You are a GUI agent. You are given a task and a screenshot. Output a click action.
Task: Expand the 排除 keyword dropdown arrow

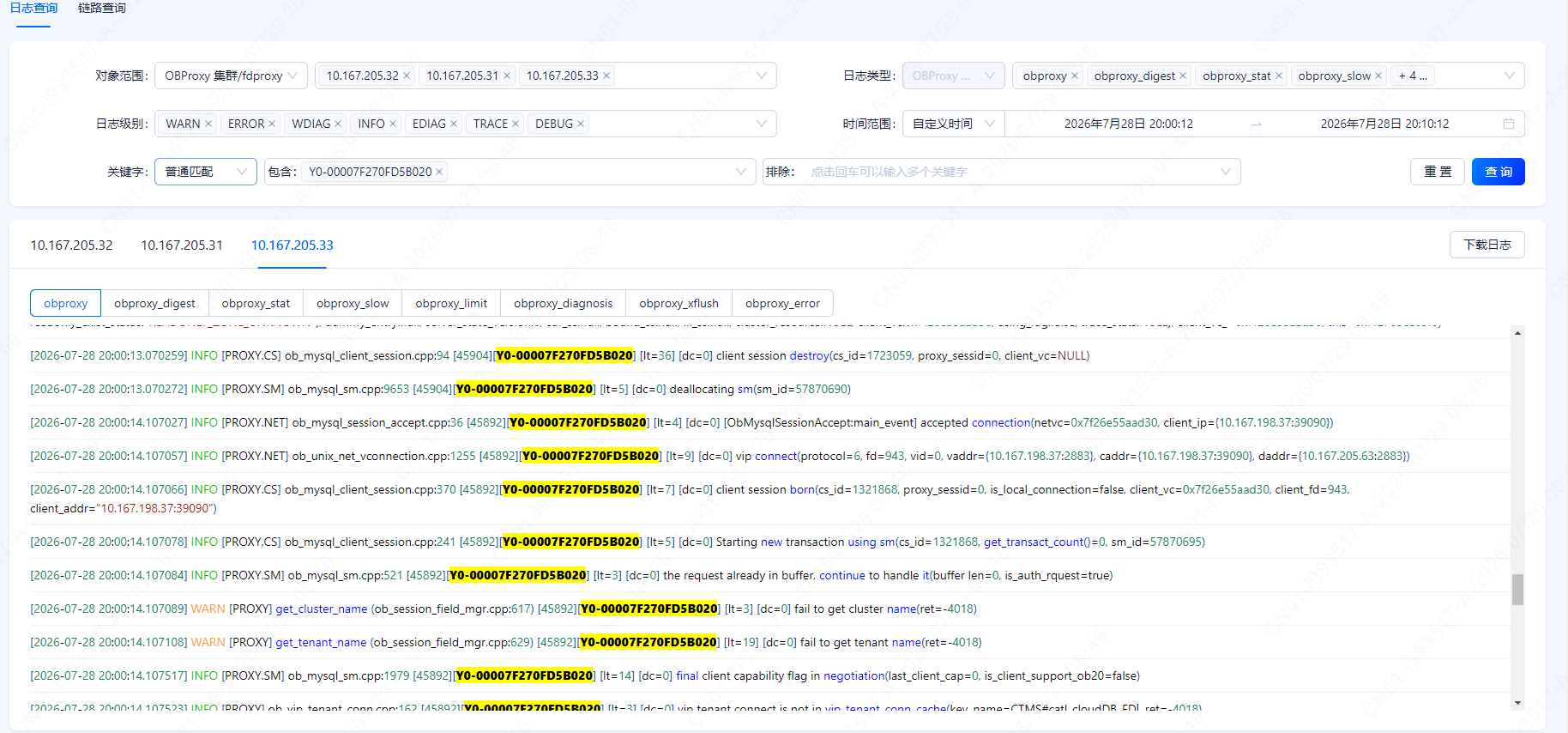coord(1226,172)
